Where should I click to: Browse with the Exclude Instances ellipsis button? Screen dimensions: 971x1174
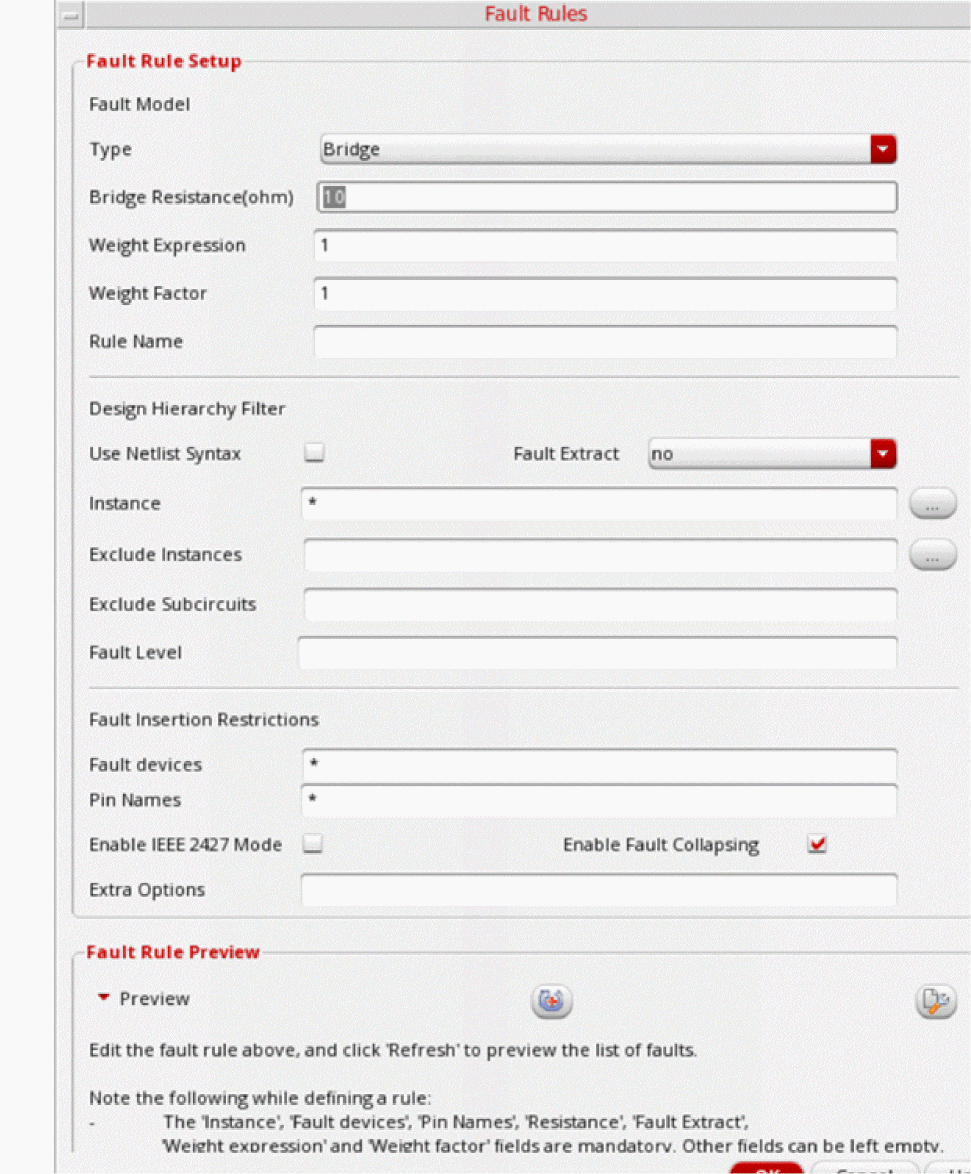click(932, 555)
